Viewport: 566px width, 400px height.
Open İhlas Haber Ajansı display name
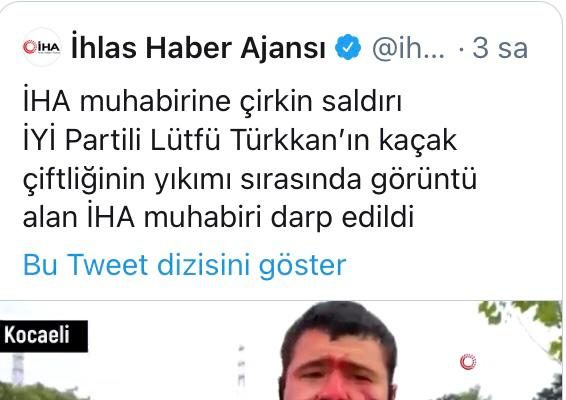199,48
